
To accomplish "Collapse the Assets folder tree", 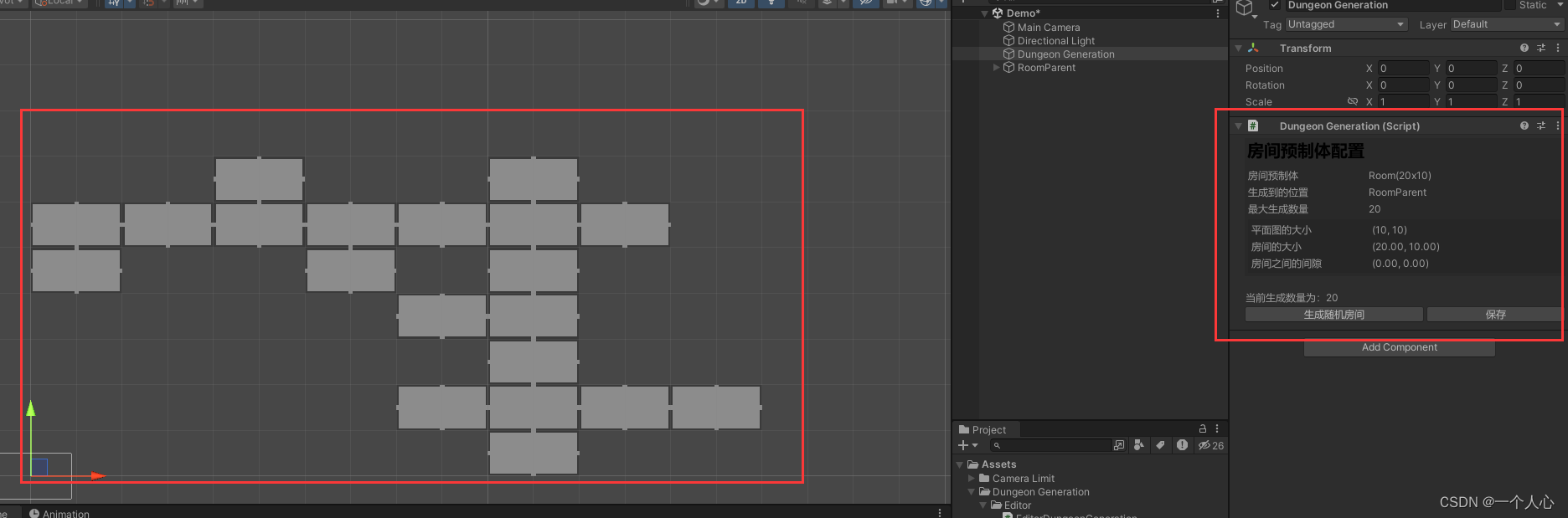I will (960, 464).
